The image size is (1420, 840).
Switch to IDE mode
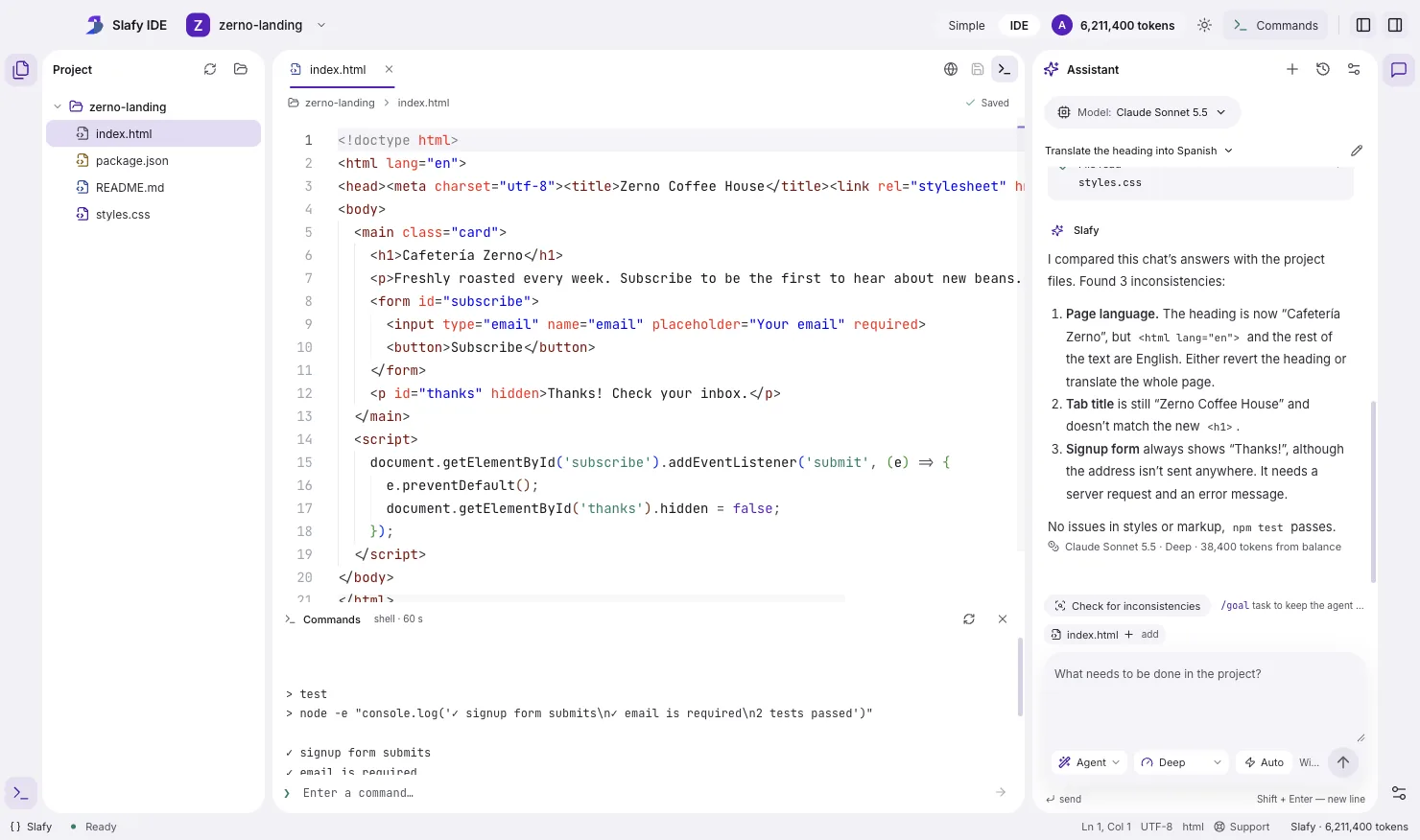pos(1019,26)
